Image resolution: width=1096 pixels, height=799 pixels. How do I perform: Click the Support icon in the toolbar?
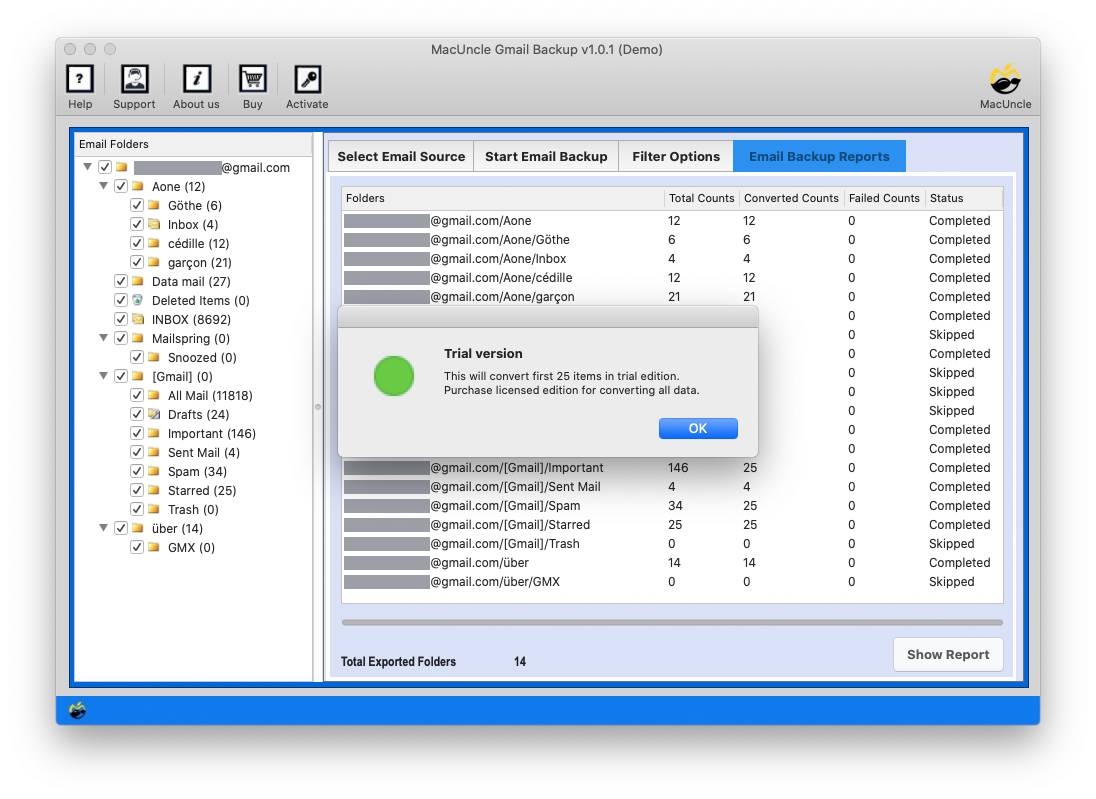tap(134, 85)
